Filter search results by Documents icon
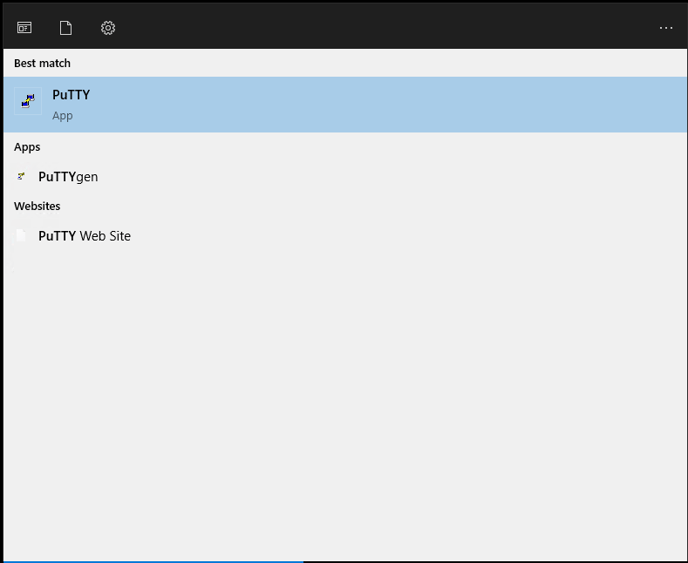 (66, 28)
